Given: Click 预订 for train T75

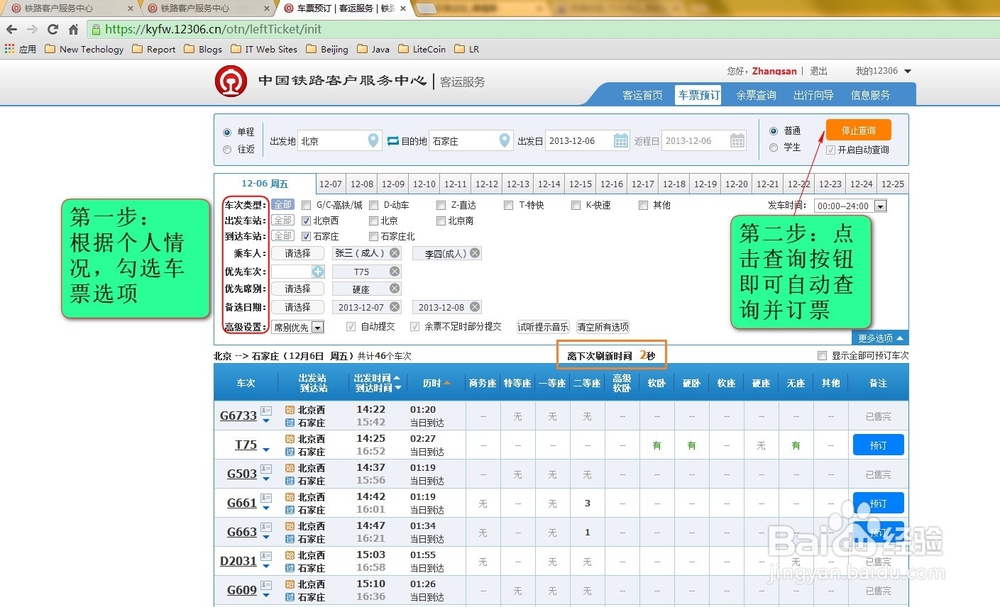Looking at the screenshot, I should [x=877, y=445].
